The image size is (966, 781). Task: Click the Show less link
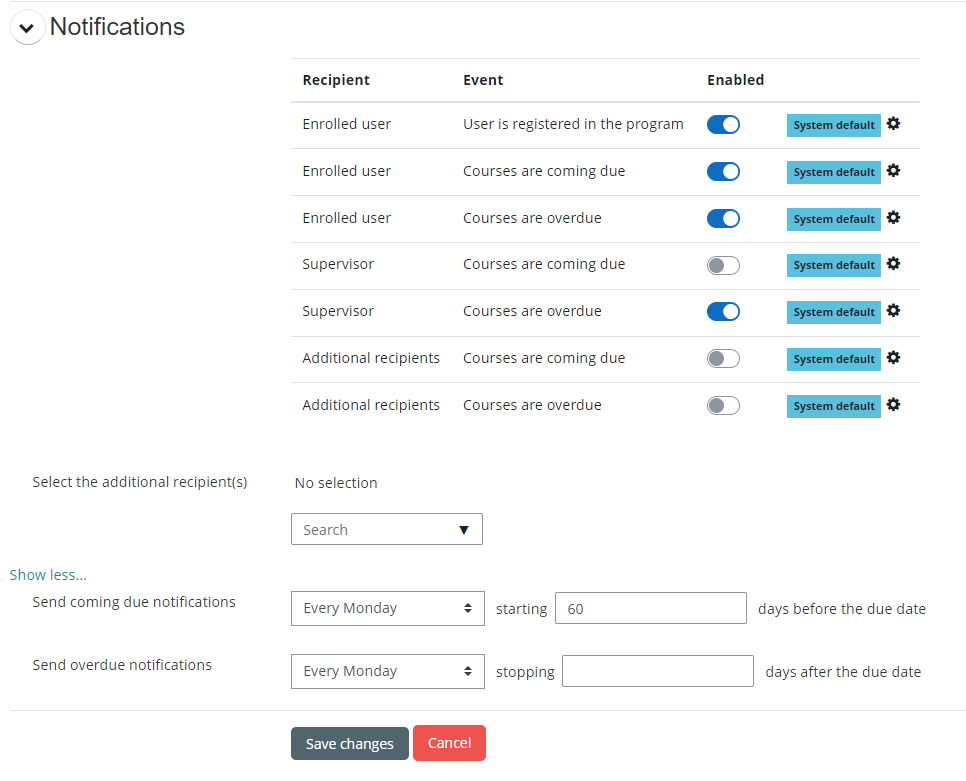48,575
